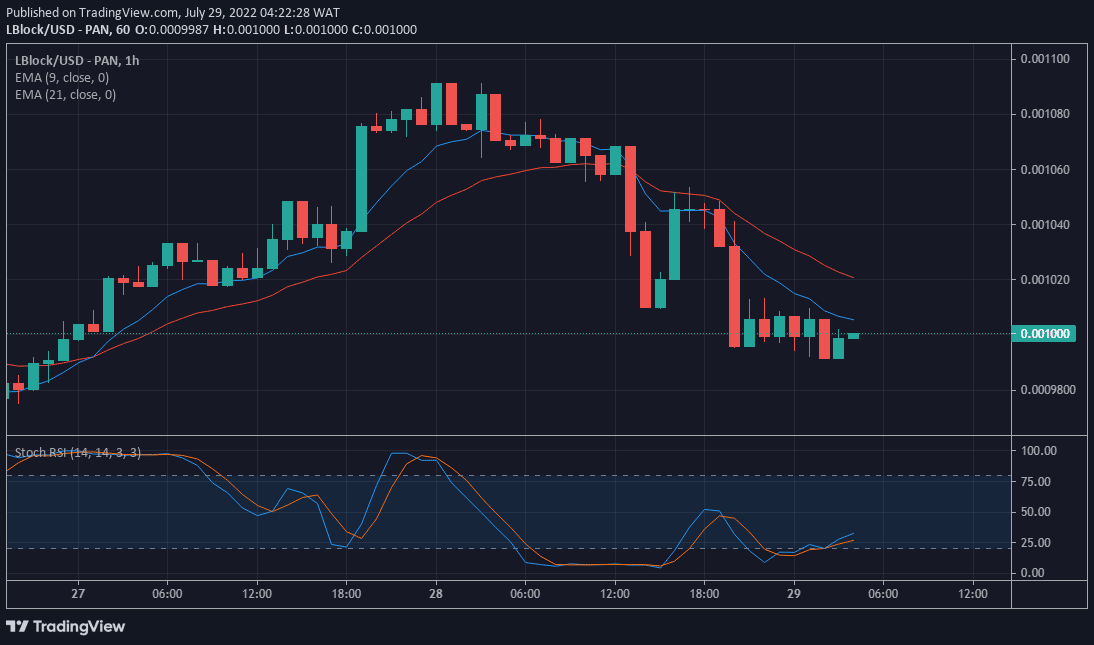Viewport: 1094px width, 645px height.
Task: Click the 0.001060 price axis label
Action: pos(1045,170)
